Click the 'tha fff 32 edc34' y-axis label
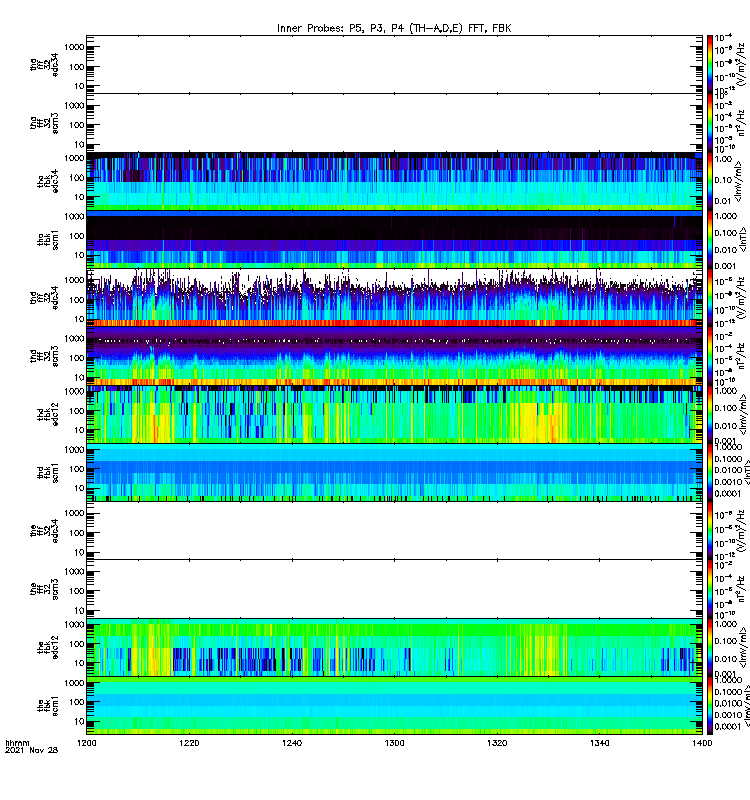This screenshot has width=750, height=800. pyautogui.click(x=44, y=64)
